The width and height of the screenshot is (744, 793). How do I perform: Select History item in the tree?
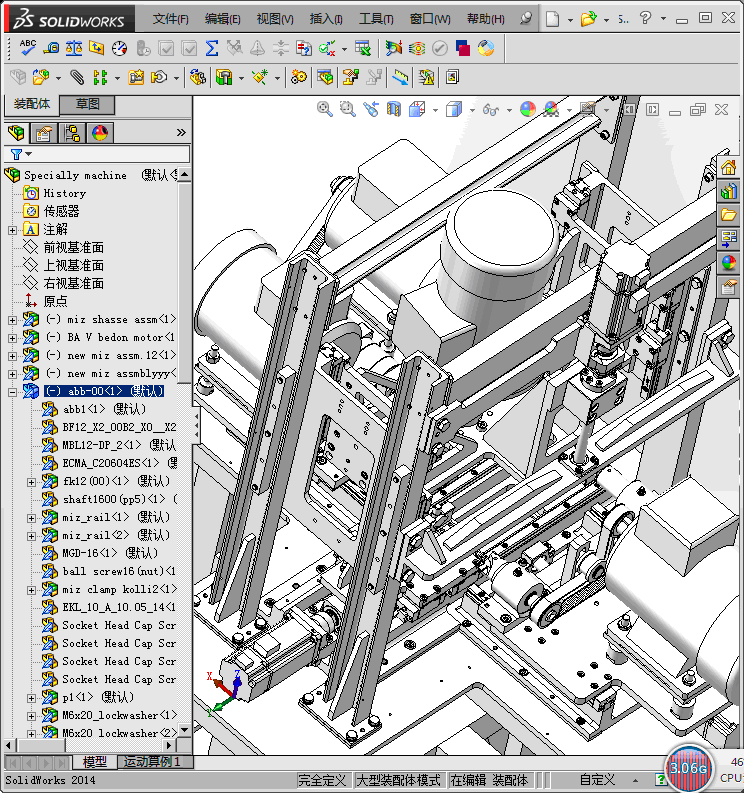tap(64, 193)
